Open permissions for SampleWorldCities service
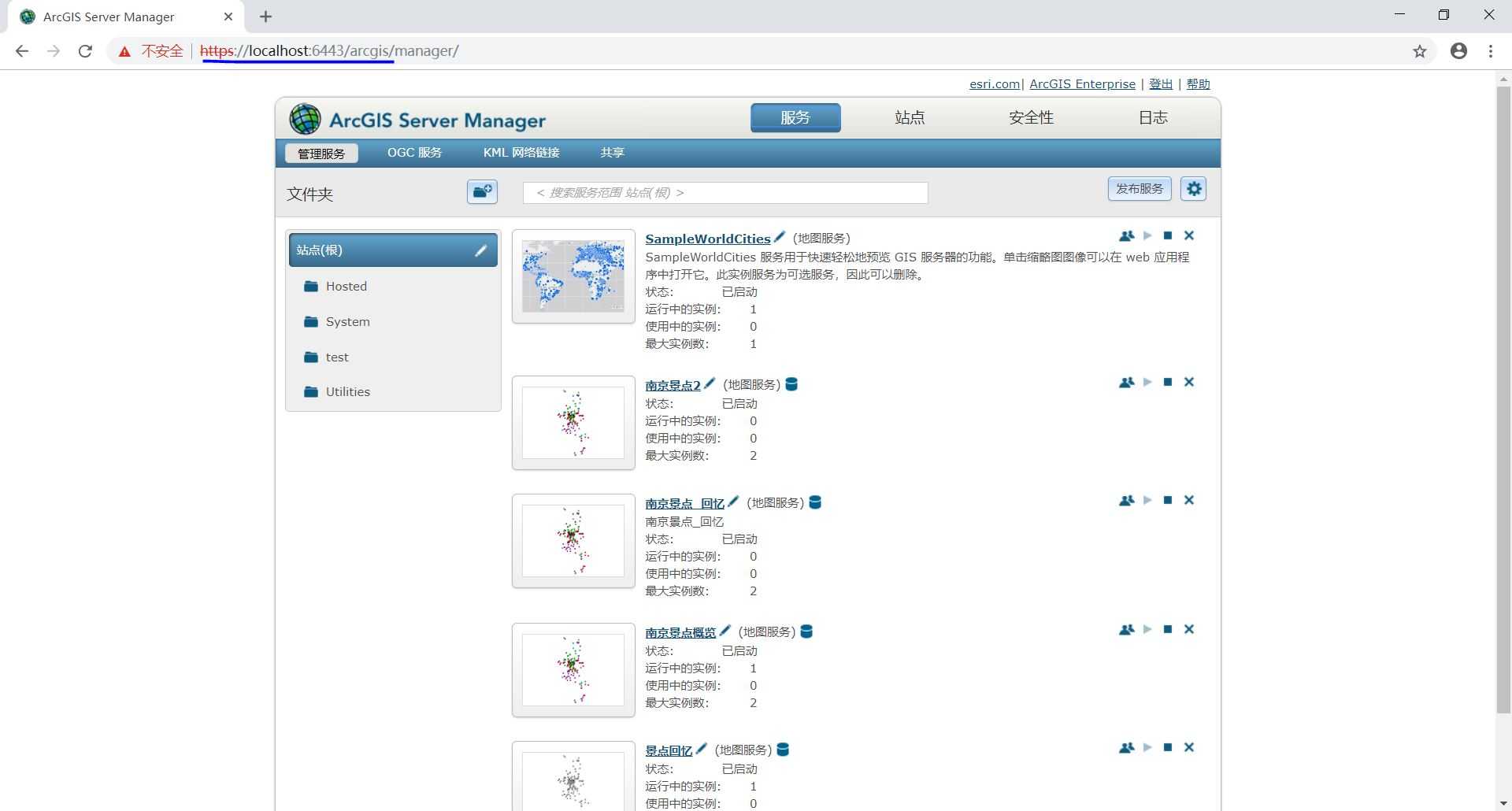Image resolution: width=1512 pixels, height=811 pixels. click(1126, 235)
